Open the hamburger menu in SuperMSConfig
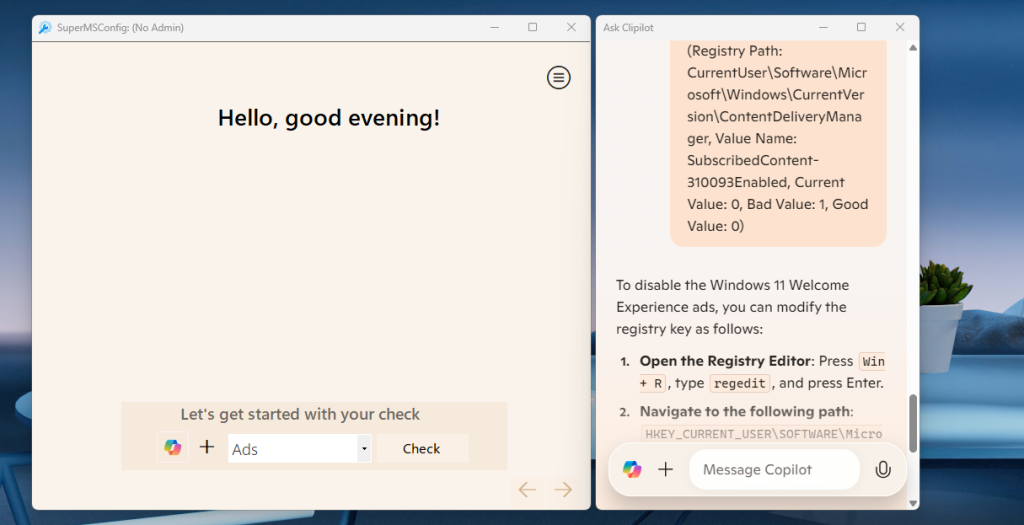 click(558, 77)
